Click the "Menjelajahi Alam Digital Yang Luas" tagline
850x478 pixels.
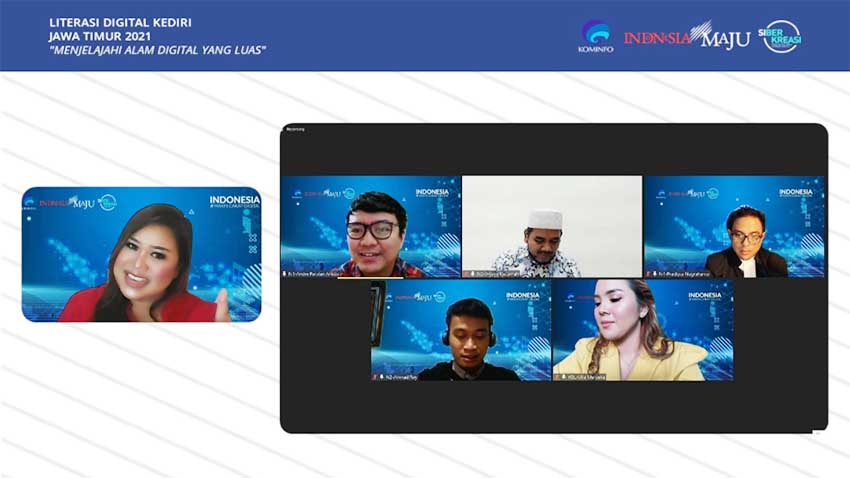click(157, 50)
